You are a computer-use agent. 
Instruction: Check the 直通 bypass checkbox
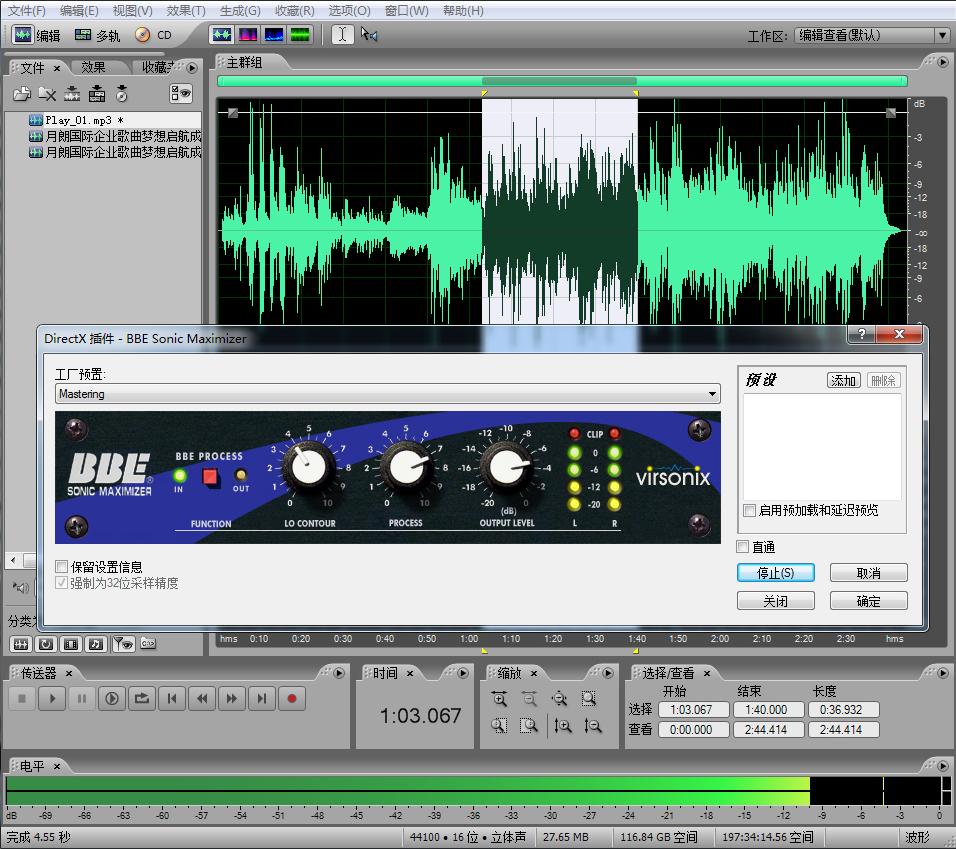(743, 547)
